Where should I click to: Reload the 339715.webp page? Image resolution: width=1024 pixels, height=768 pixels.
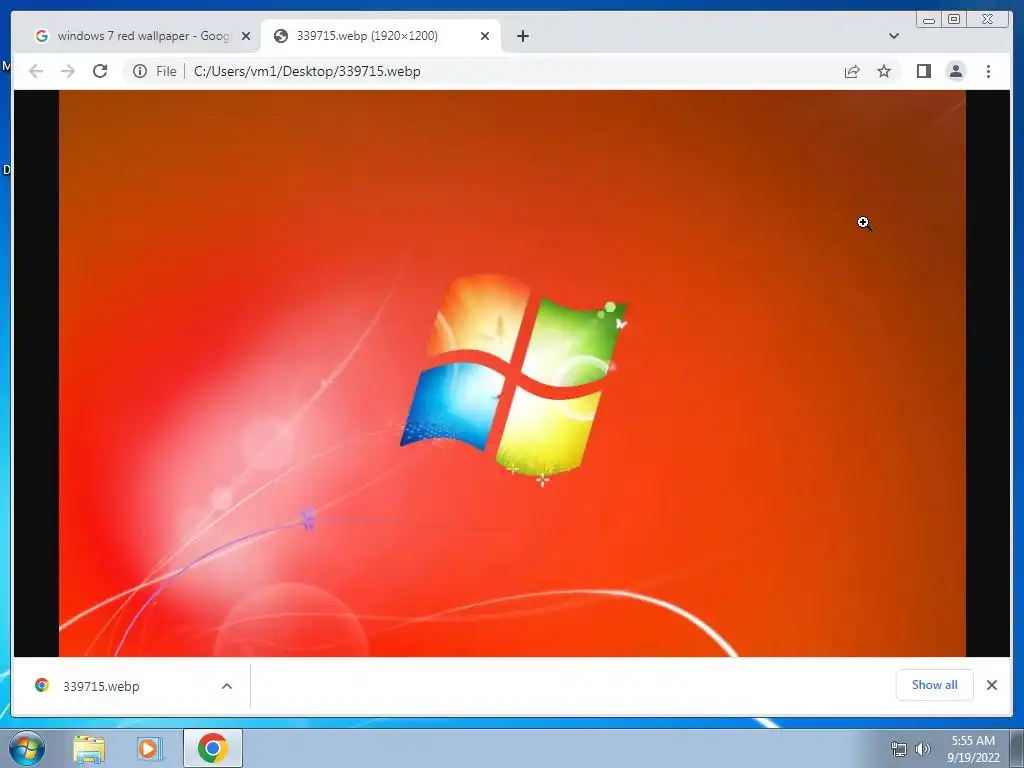(100, 71)
